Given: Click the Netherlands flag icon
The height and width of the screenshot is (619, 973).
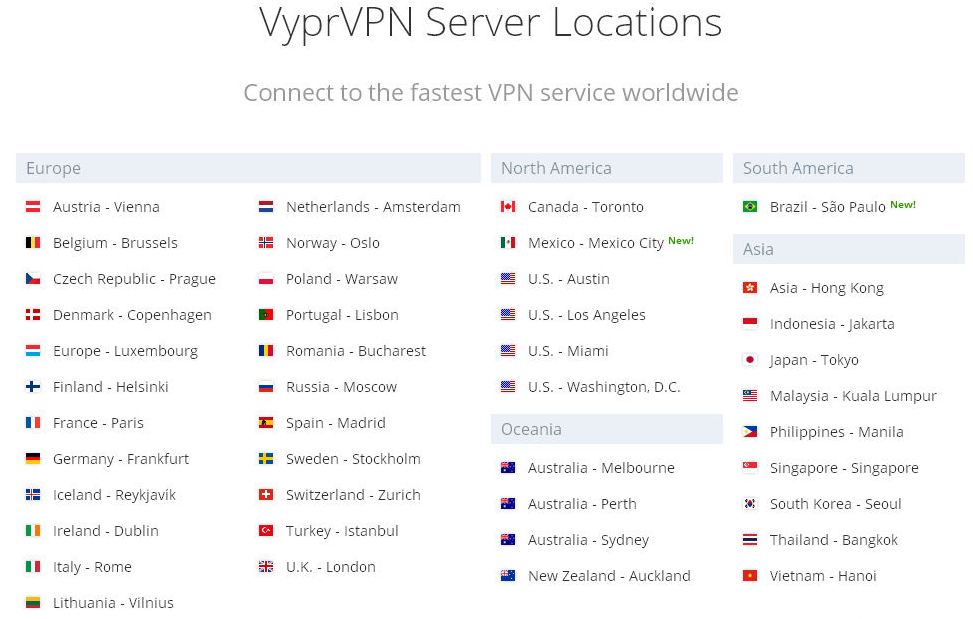Looking at the screenshot, I should click(266, 207).
